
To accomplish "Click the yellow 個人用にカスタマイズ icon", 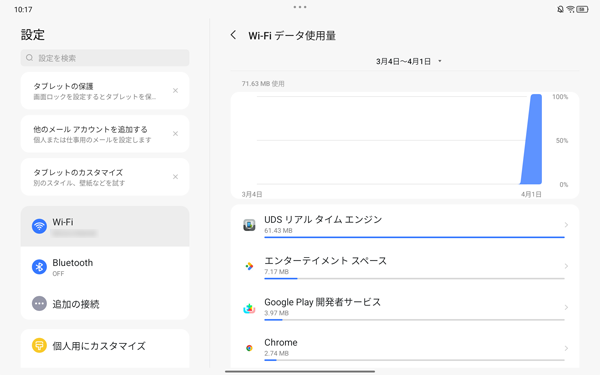I will (39, 346).
